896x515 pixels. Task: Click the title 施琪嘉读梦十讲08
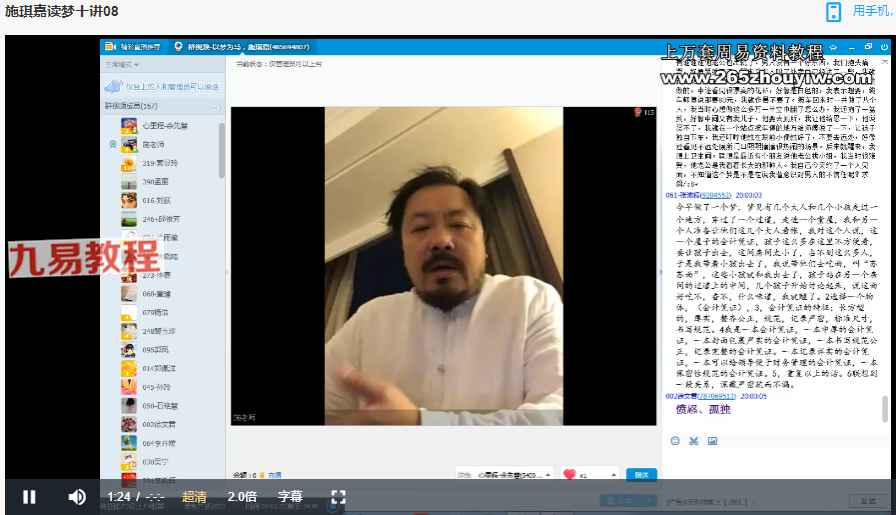pyautogui.click(x=61, y=11)
